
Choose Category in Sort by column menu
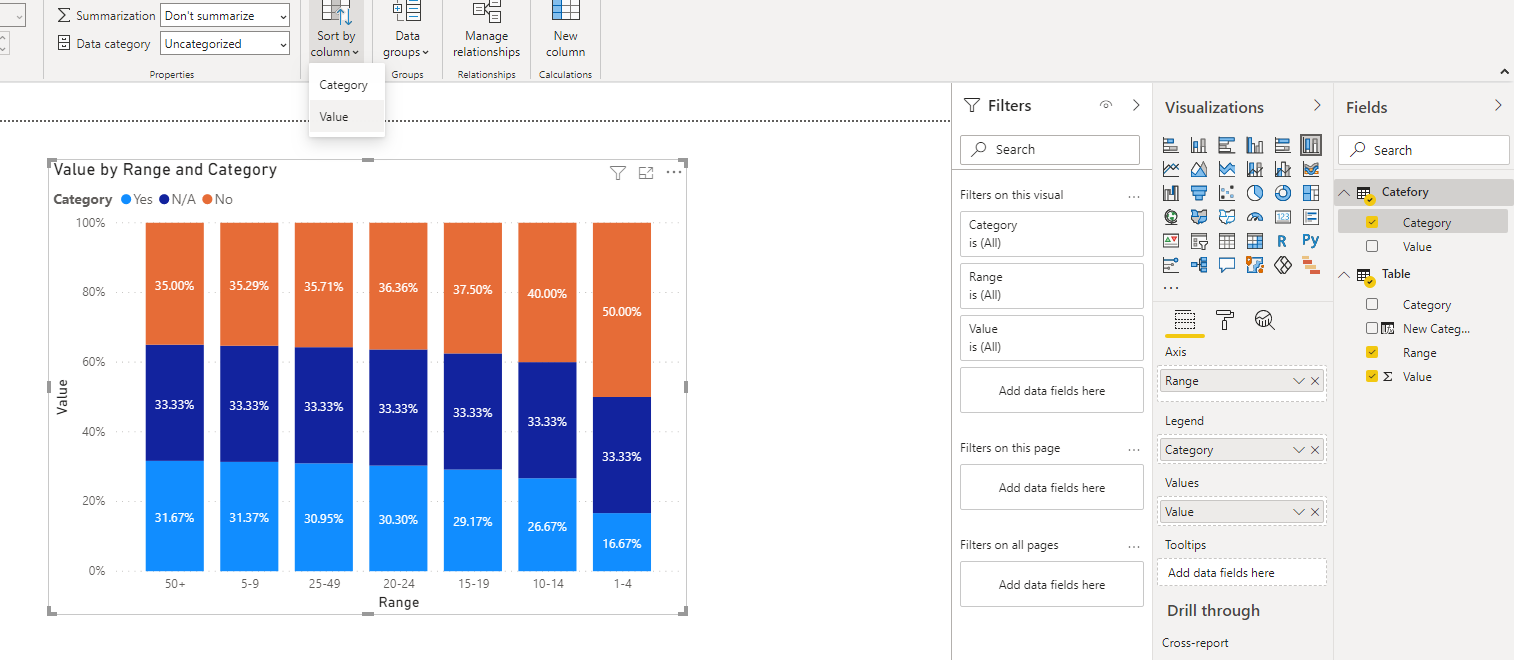pyautogui.click(x=346, y=85)
